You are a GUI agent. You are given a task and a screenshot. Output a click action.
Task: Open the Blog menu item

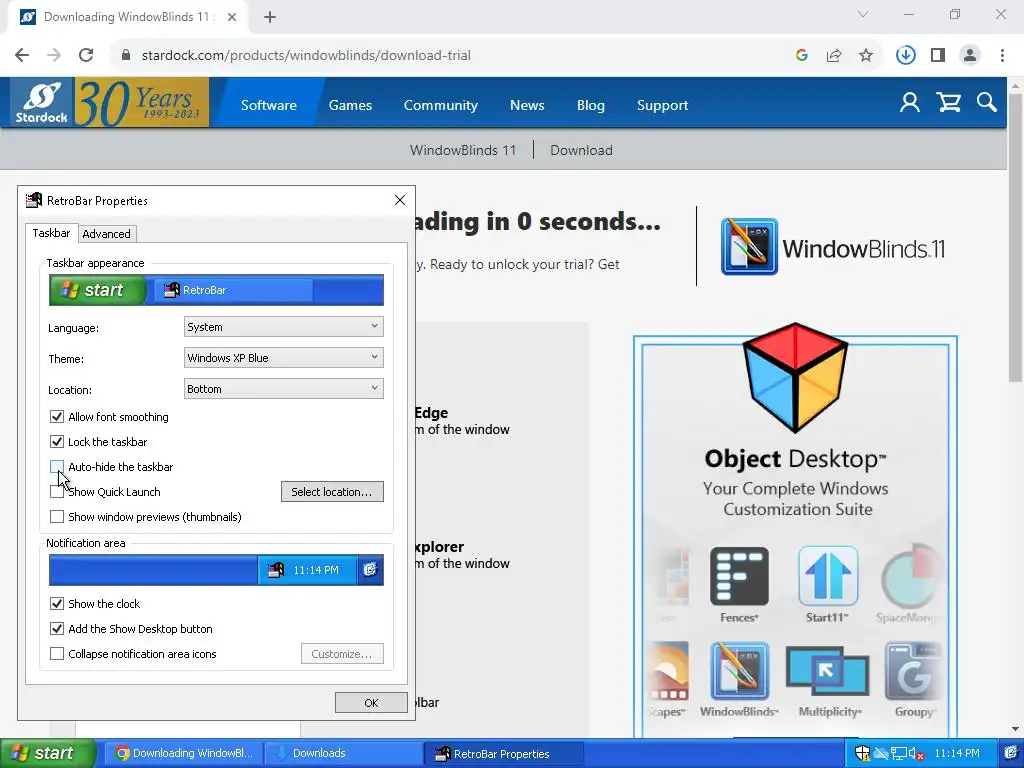click(x=590, y=105)
